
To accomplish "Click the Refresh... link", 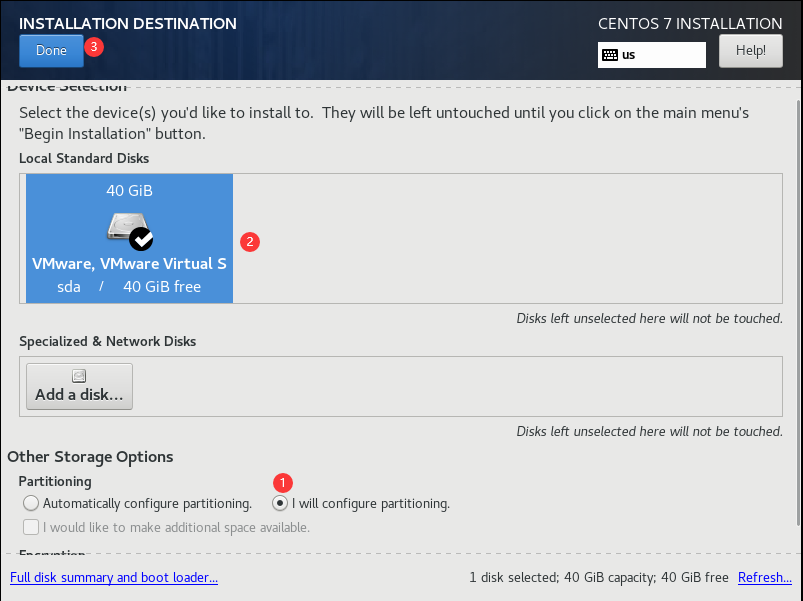I will coord(765,577).
